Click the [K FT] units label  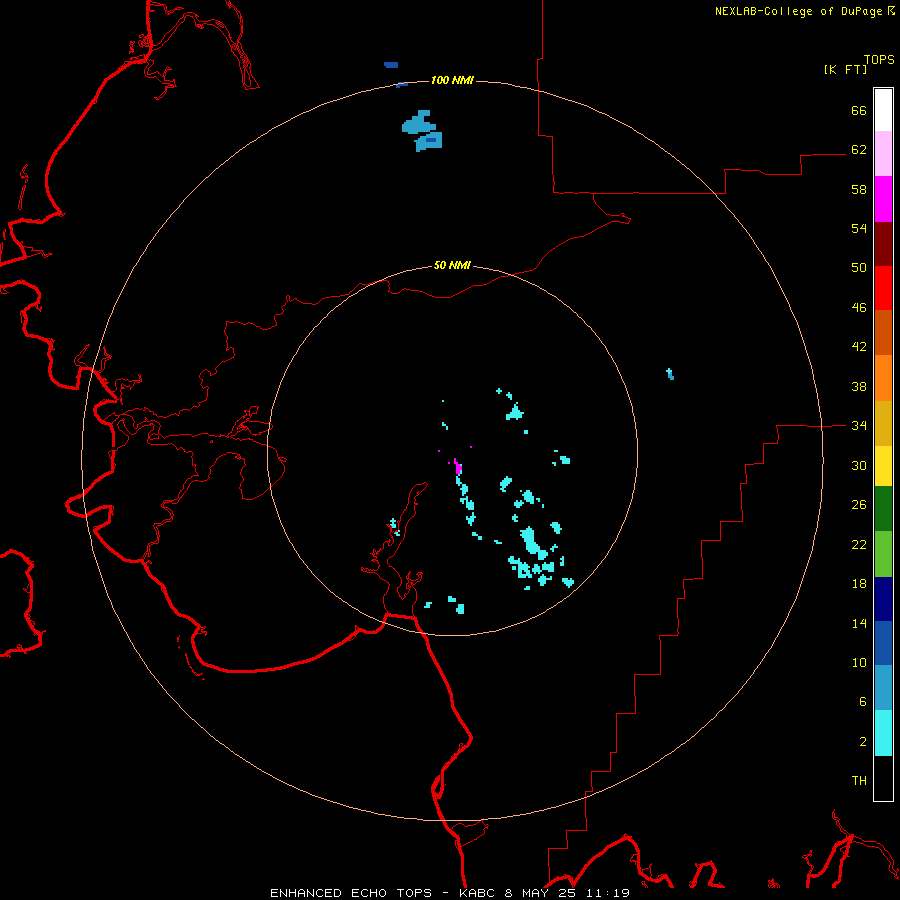(845, 69)
